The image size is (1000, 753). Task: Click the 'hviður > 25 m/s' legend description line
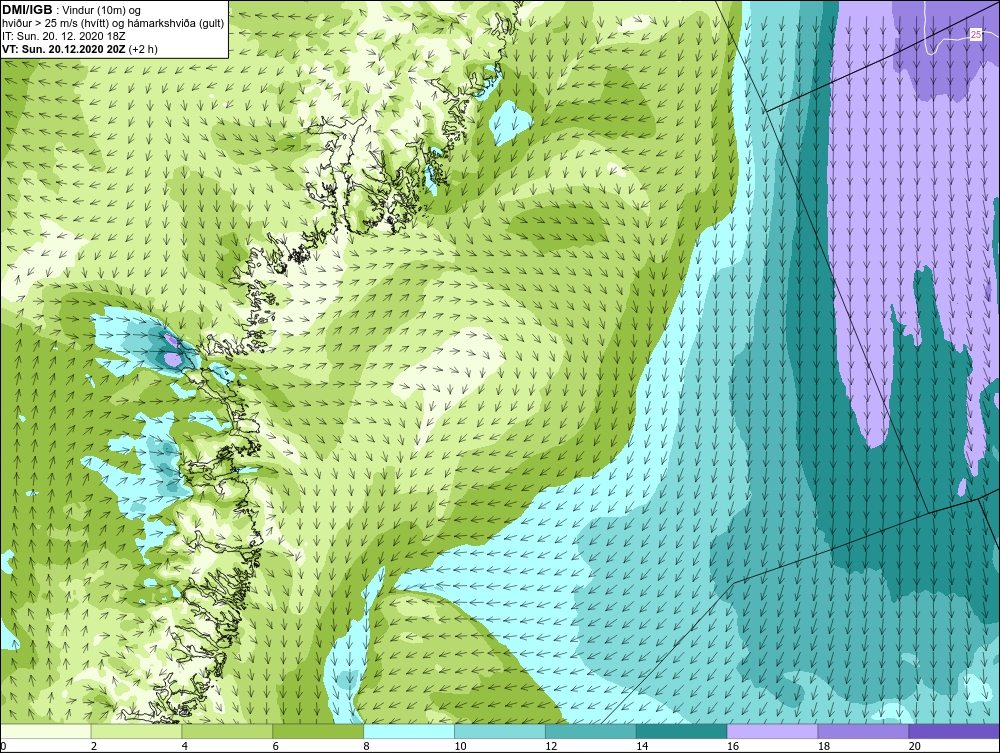[x=113, y=24]
